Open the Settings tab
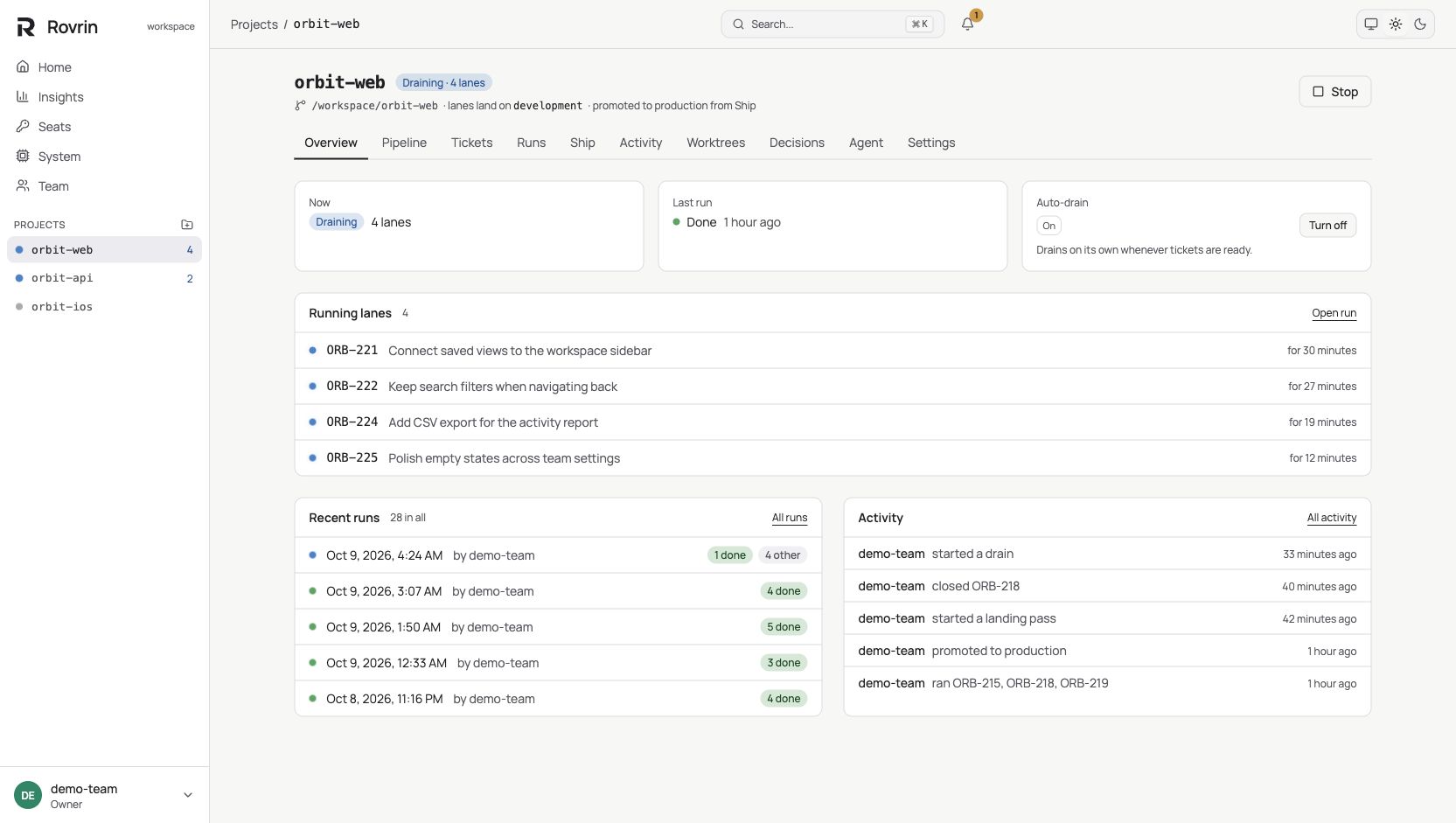The width and height of the screenshot is (1456, 823). (x=931, y=143)
